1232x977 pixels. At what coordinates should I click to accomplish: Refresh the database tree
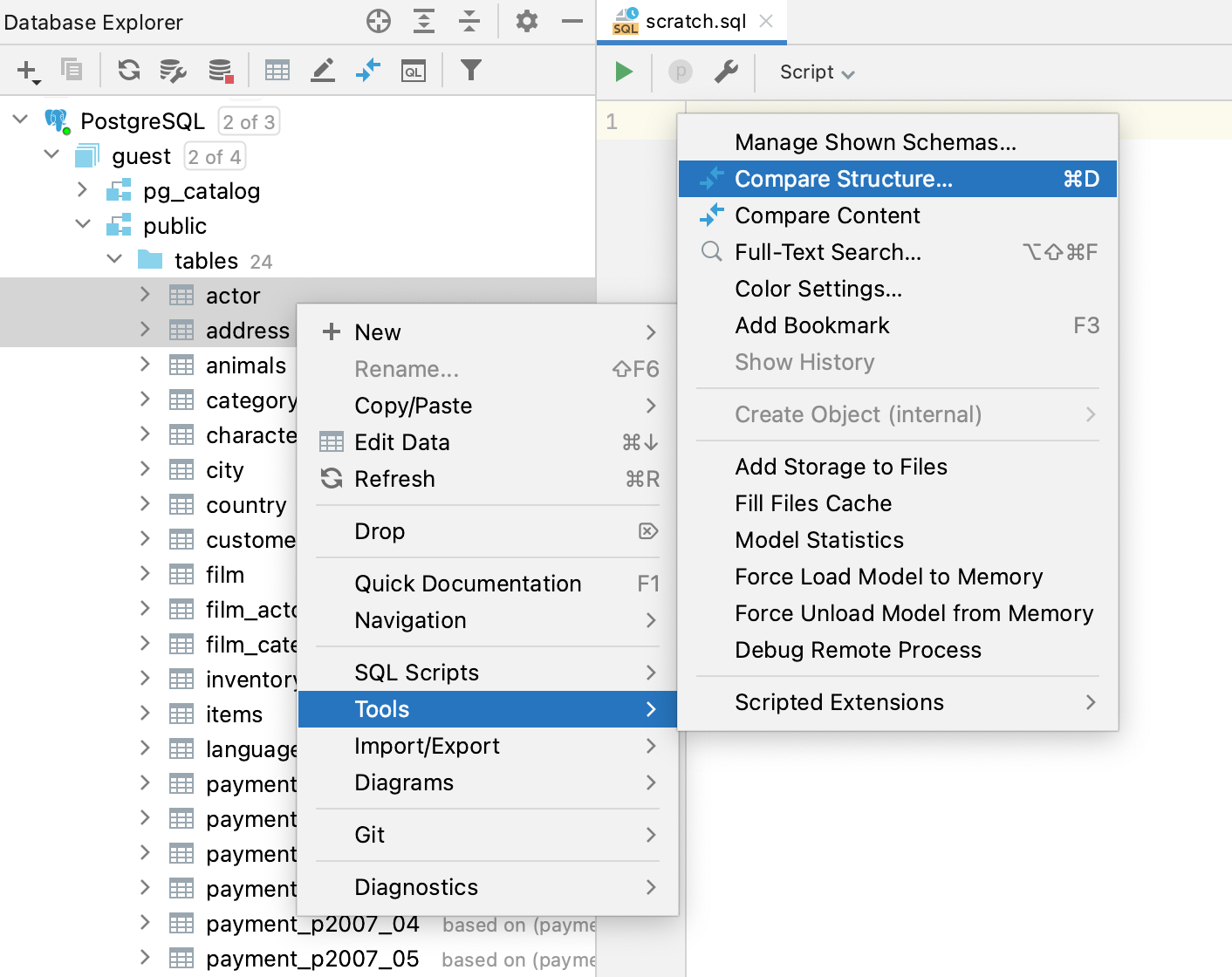(x=128, y=70)
